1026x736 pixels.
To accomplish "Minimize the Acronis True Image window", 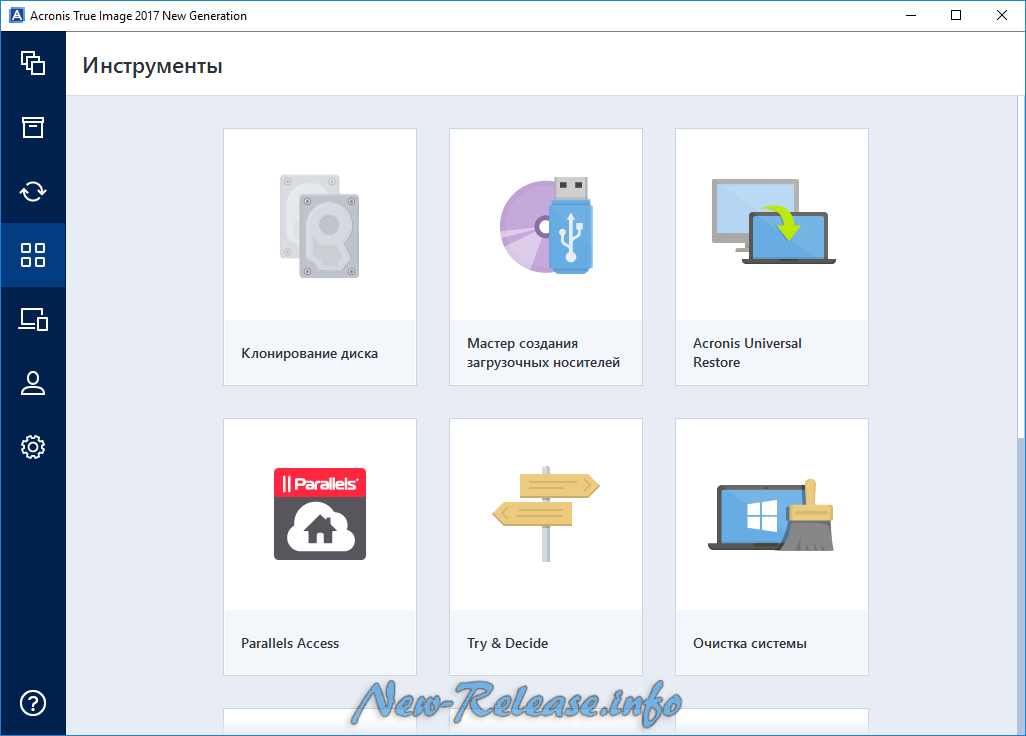I will pos(911,15).
